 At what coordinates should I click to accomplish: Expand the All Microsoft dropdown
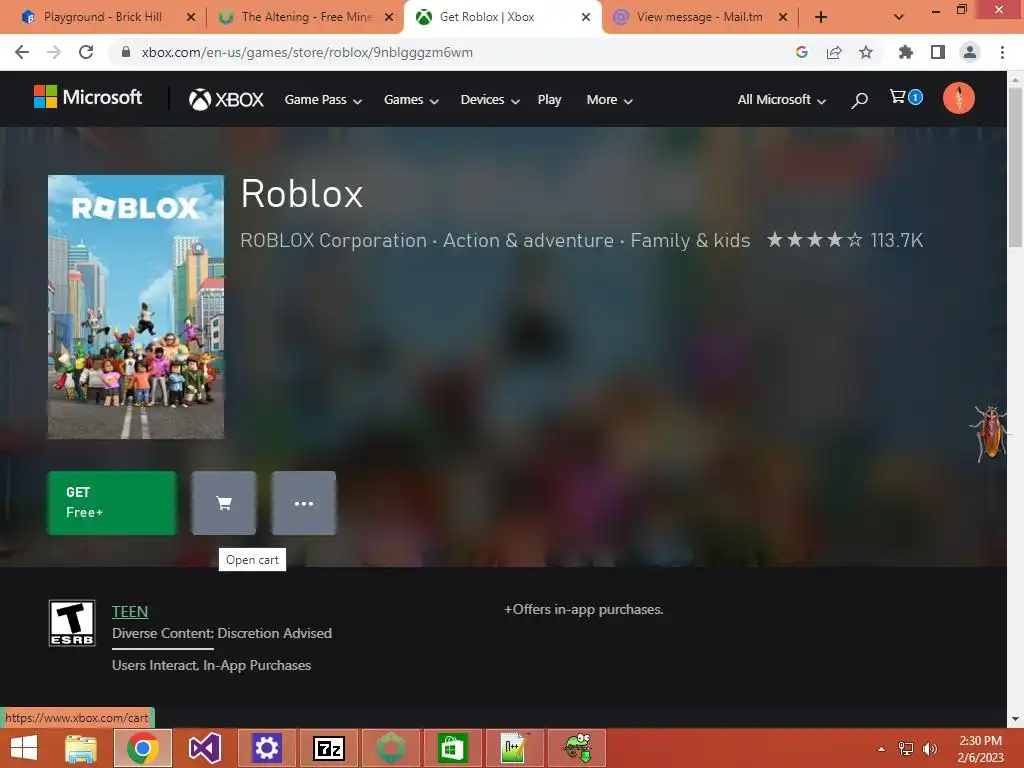coord(782,100)
